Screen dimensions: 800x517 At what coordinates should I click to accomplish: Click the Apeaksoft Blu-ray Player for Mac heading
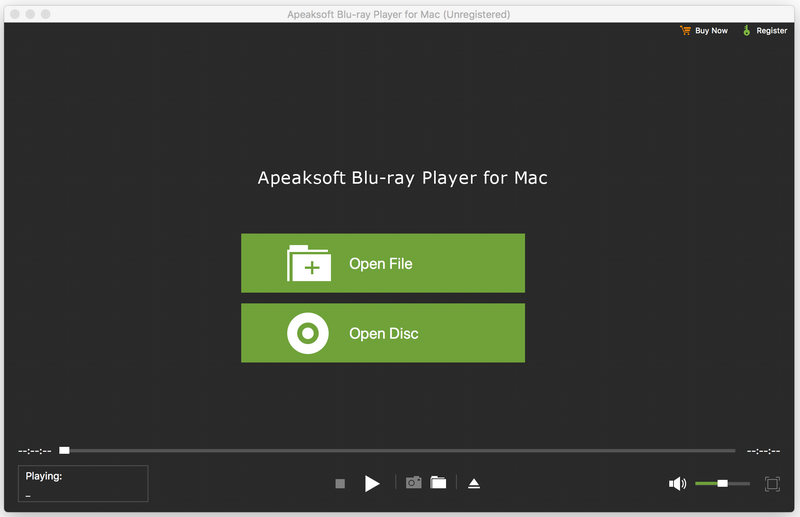click(x=403, y=178)
